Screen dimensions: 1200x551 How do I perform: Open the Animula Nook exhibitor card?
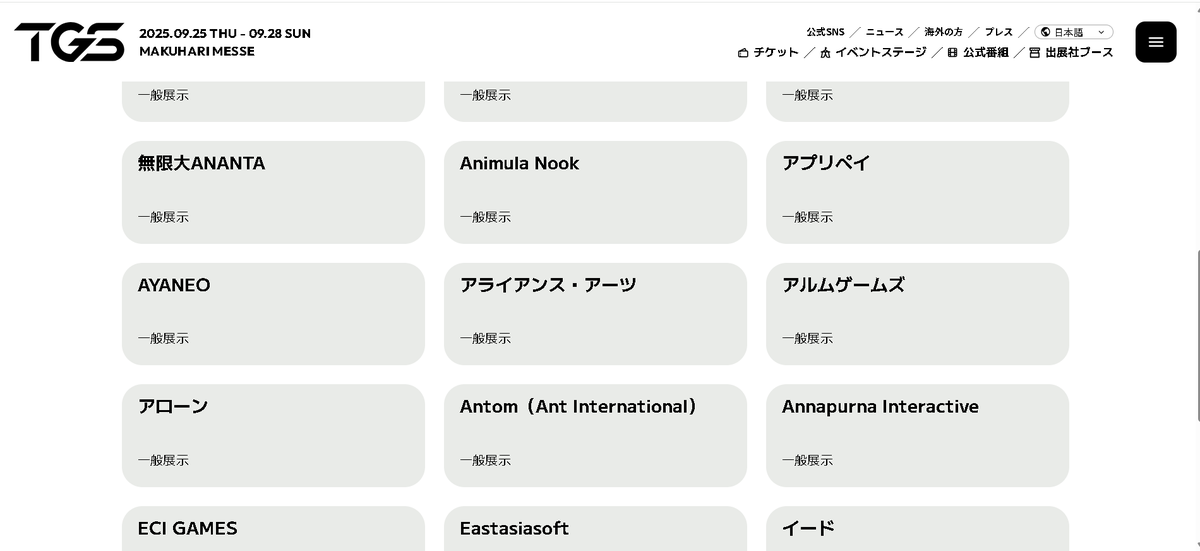point(595,192)
